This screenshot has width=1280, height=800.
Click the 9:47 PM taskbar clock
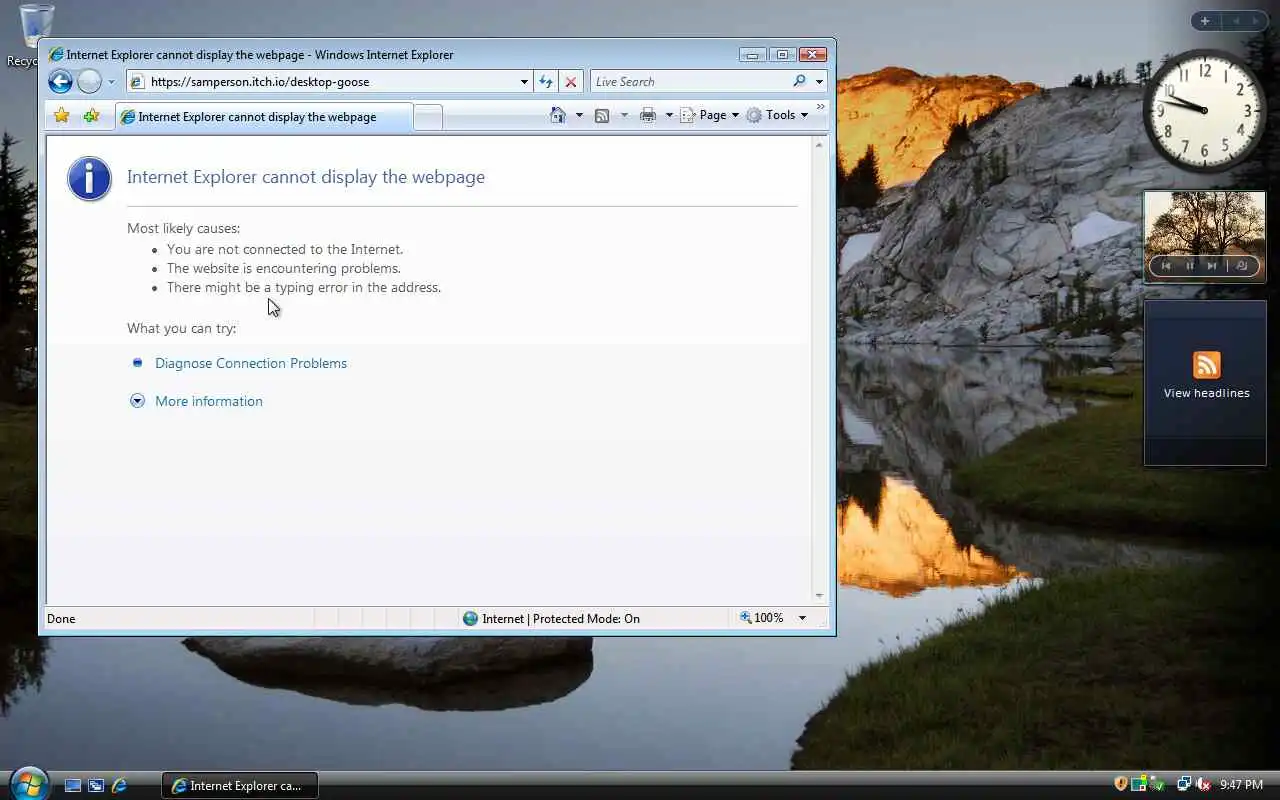tap(1241, 785)
